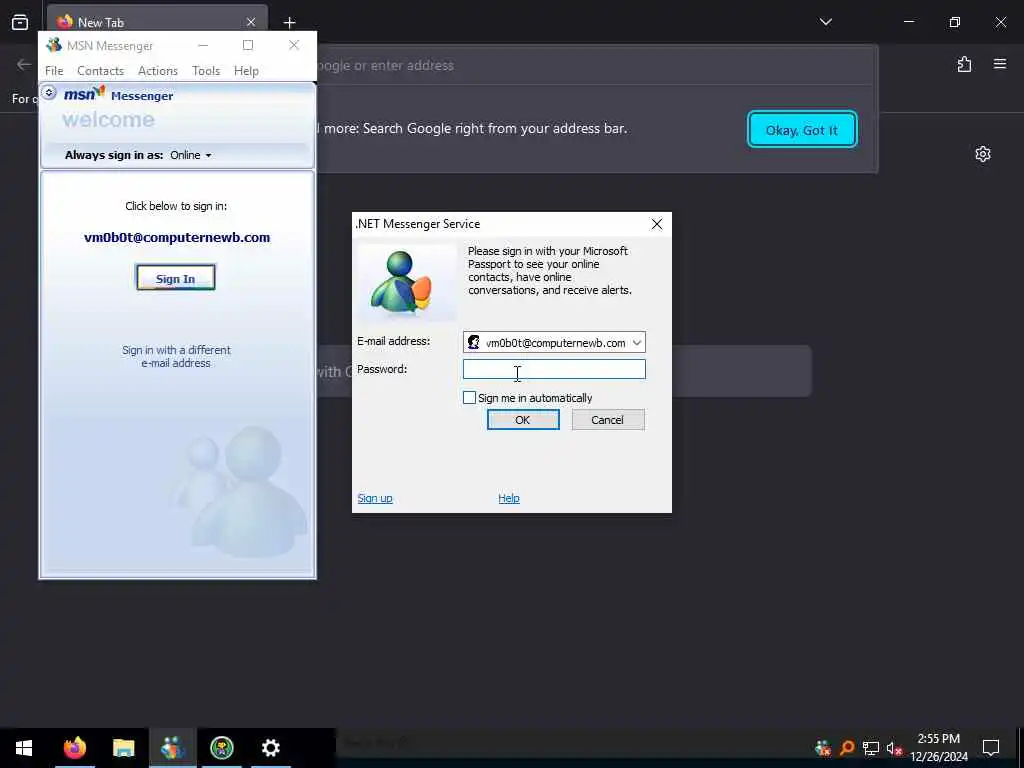Maximize the MSN Messenger window
Image resolution: width=1024 pixels, height=768 pixels.
pyautogui.click(x=248, y=45)
